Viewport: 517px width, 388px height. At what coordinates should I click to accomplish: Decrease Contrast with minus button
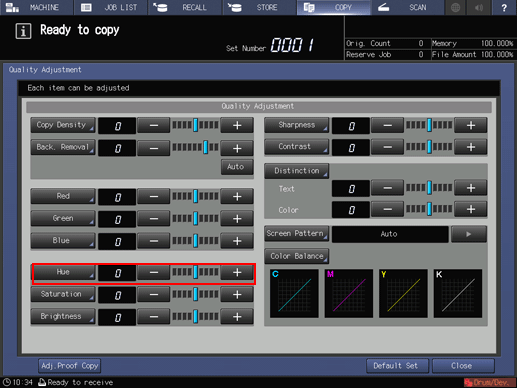pyautogui.click(x=387, y=147)
